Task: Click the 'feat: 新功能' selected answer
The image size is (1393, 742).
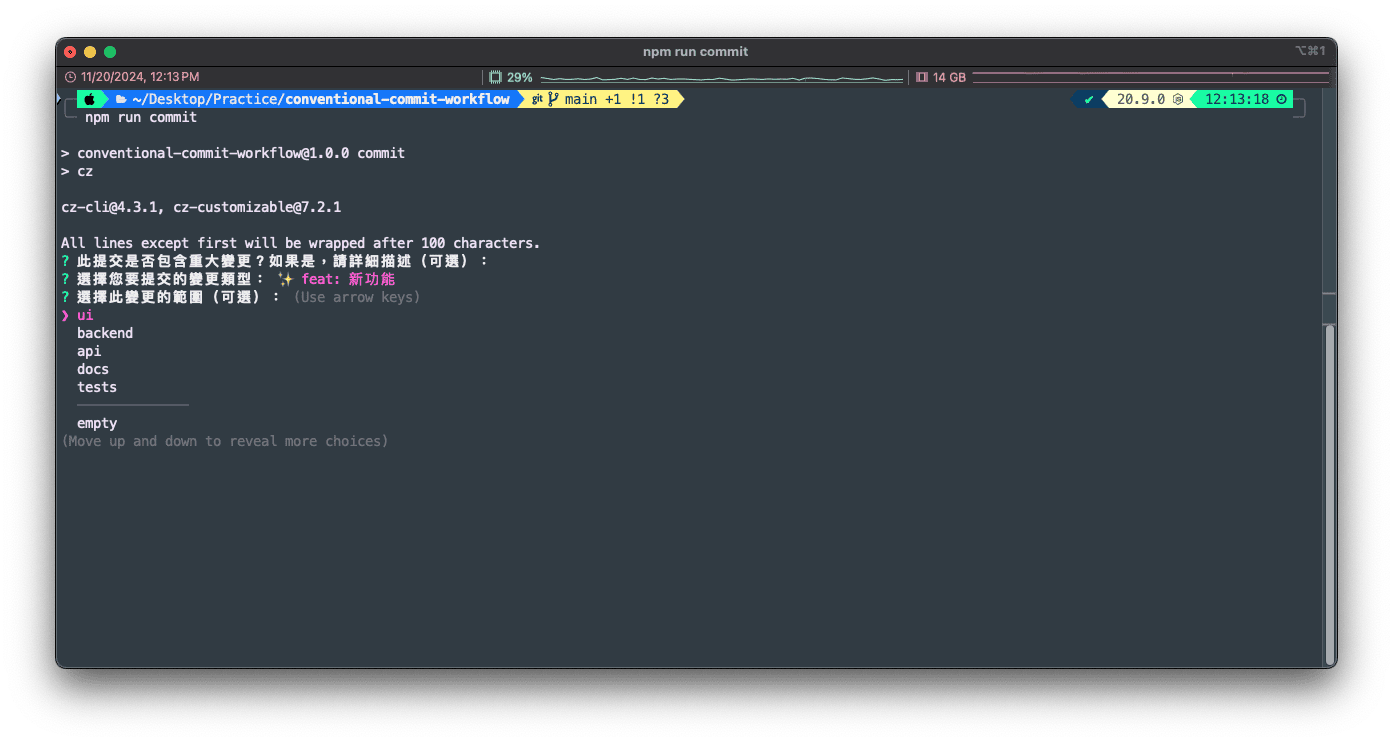Action: (x=349, y=279)
